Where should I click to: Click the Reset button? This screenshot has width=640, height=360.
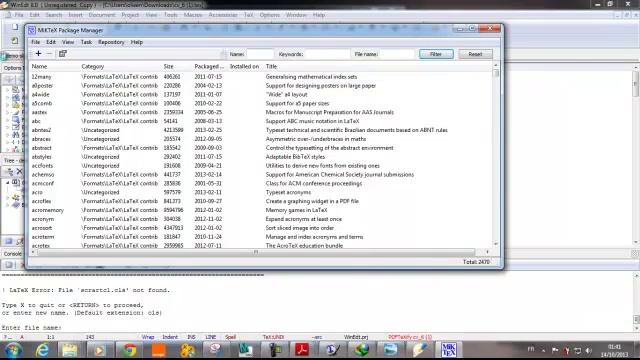click(475, 54)
